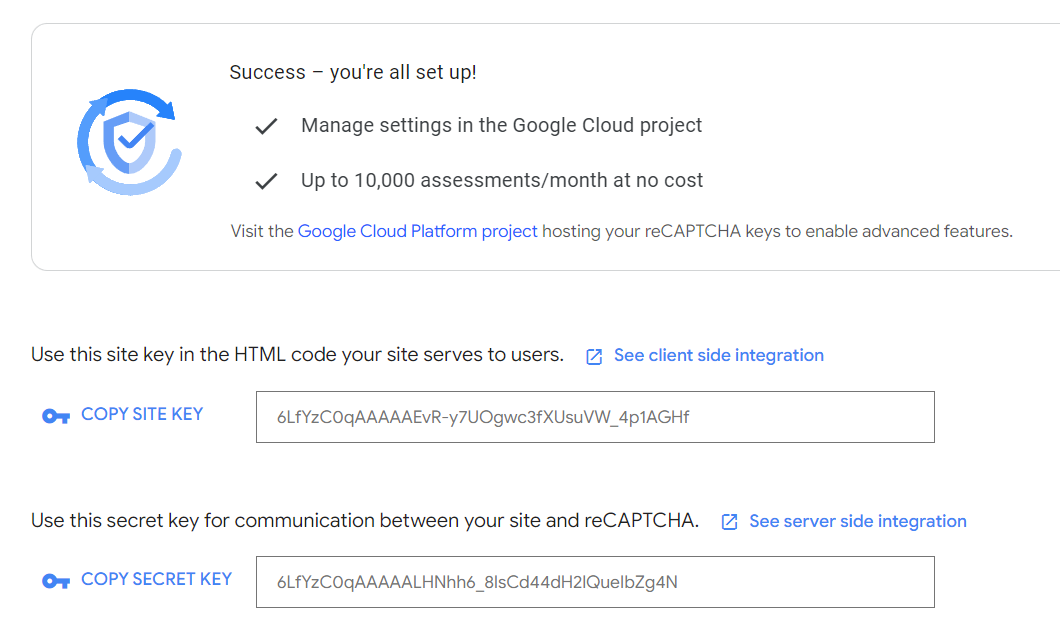Screen dimensions: 1060x634
Task: Click checkmark next to 10,000 assessments line
Action: tap(266, 181)
